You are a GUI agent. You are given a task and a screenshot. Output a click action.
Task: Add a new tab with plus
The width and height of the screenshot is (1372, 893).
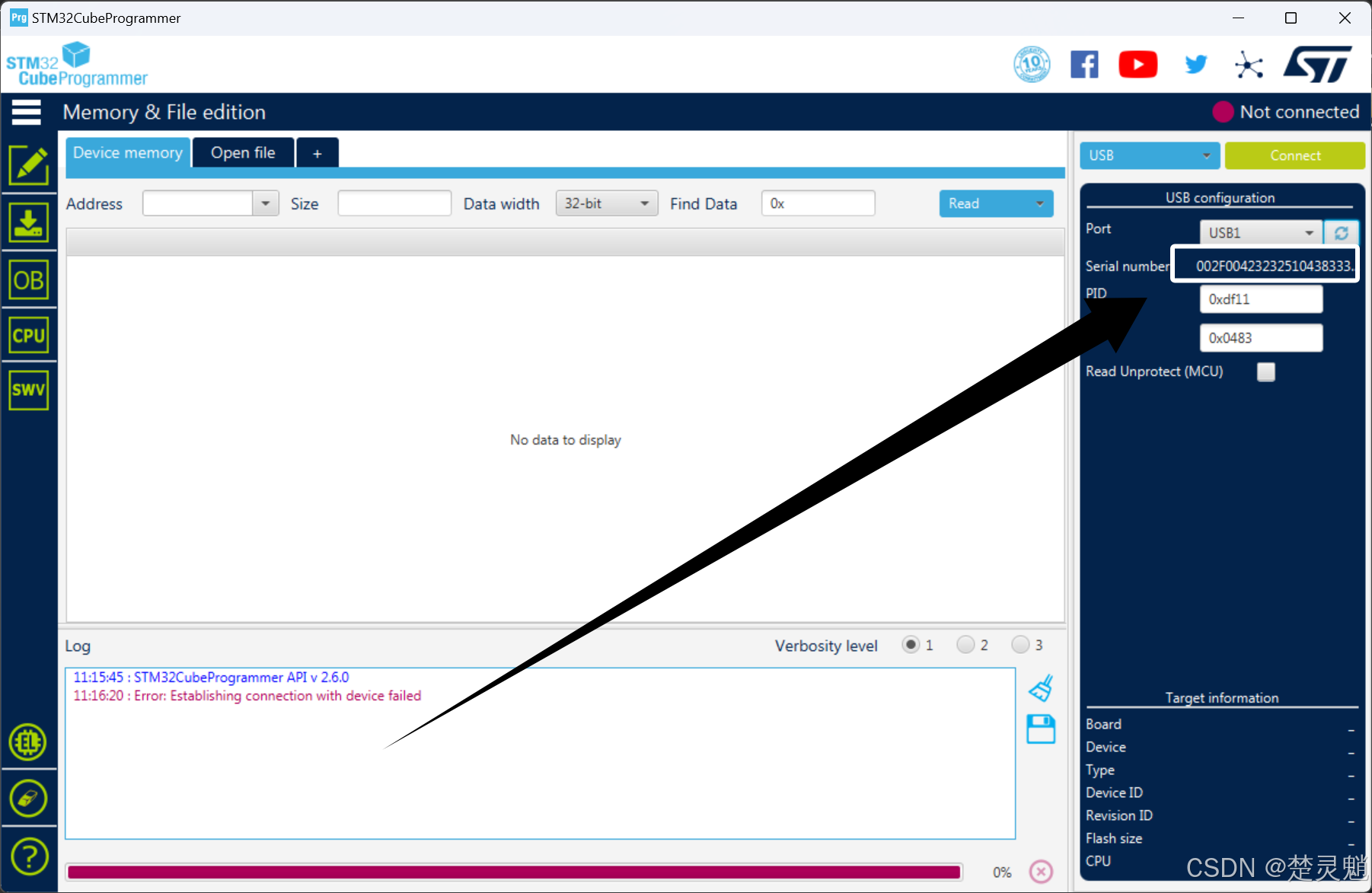tap(317, 154)
